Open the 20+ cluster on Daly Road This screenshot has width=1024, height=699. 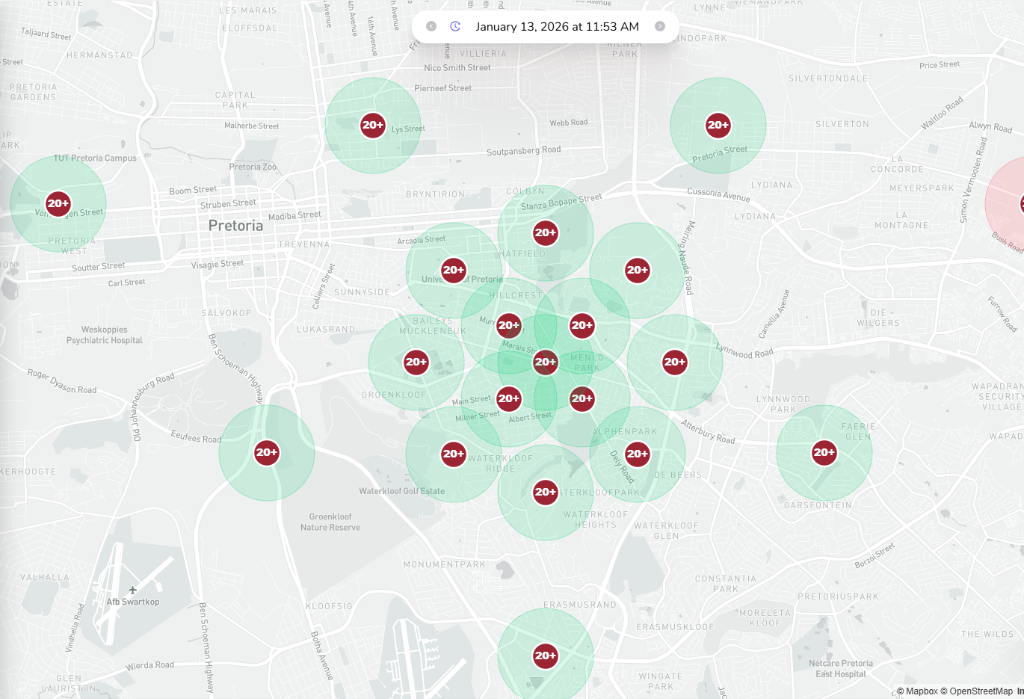pyautogui.click(x=637, y=454)
